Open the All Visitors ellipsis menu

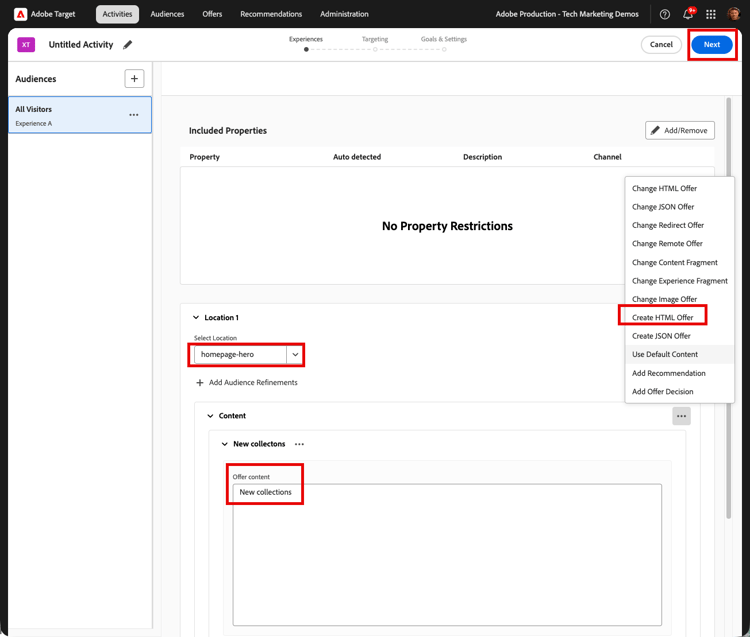[134, 115]
